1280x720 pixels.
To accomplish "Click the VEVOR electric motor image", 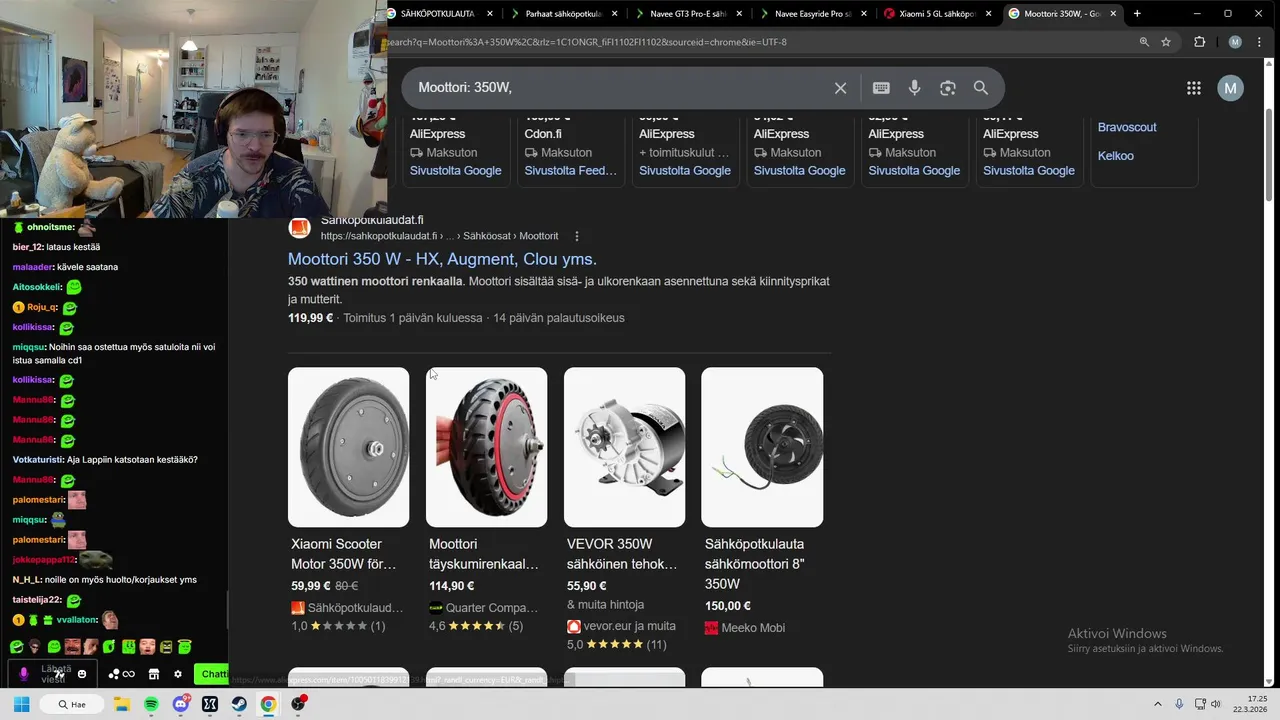I will point(624,447).
